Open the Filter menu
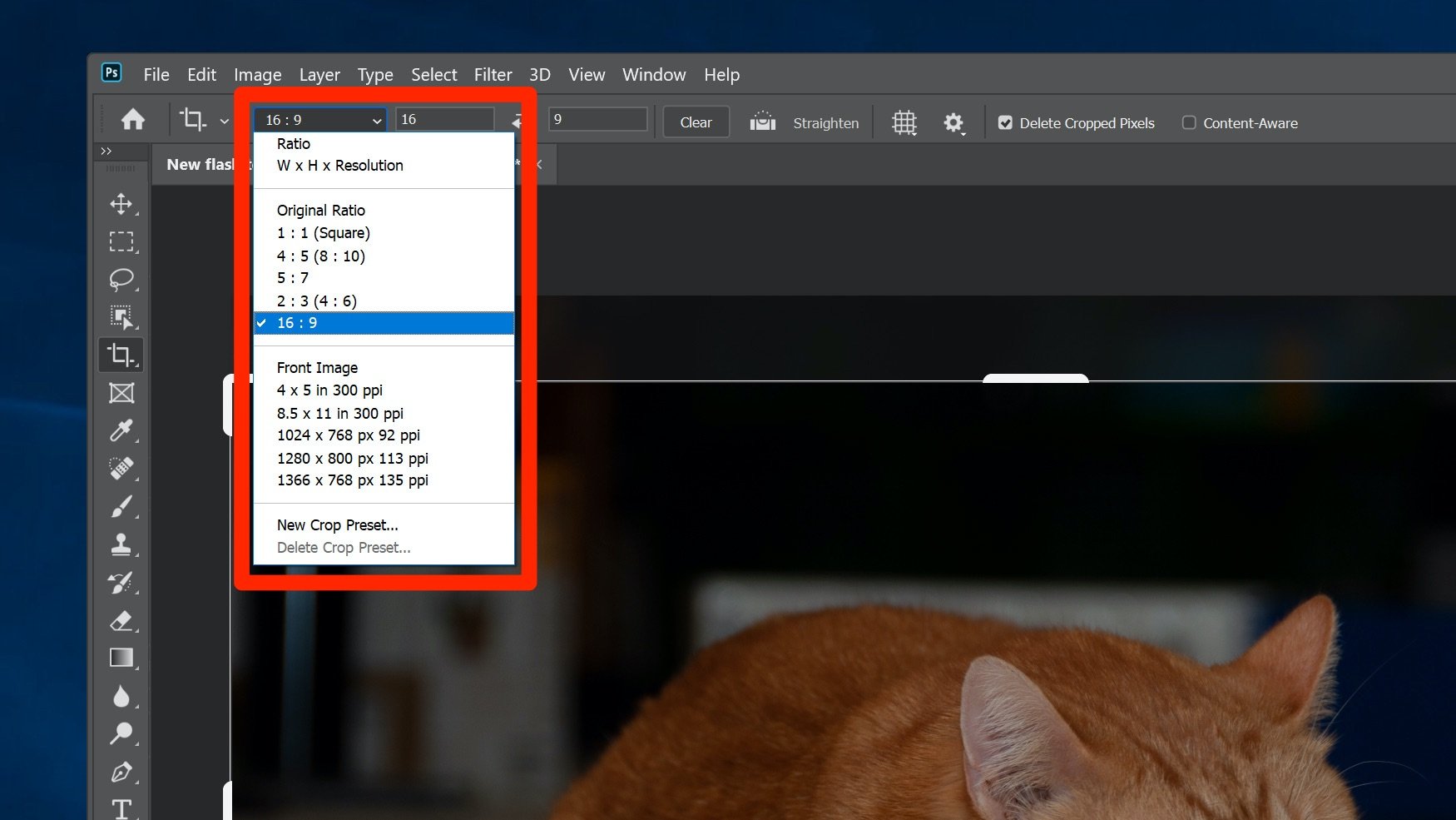 click(x=493, y=75)
